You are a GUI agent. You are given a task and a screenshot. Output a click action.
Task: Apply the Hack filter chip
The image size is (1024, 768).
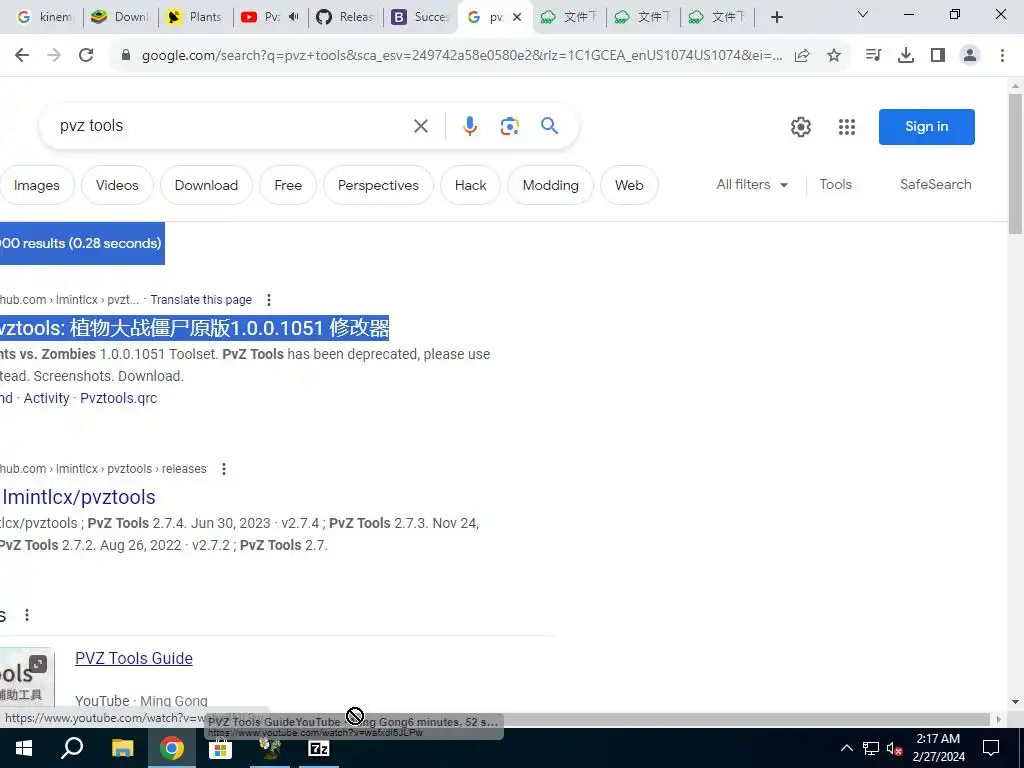[471, 185]
